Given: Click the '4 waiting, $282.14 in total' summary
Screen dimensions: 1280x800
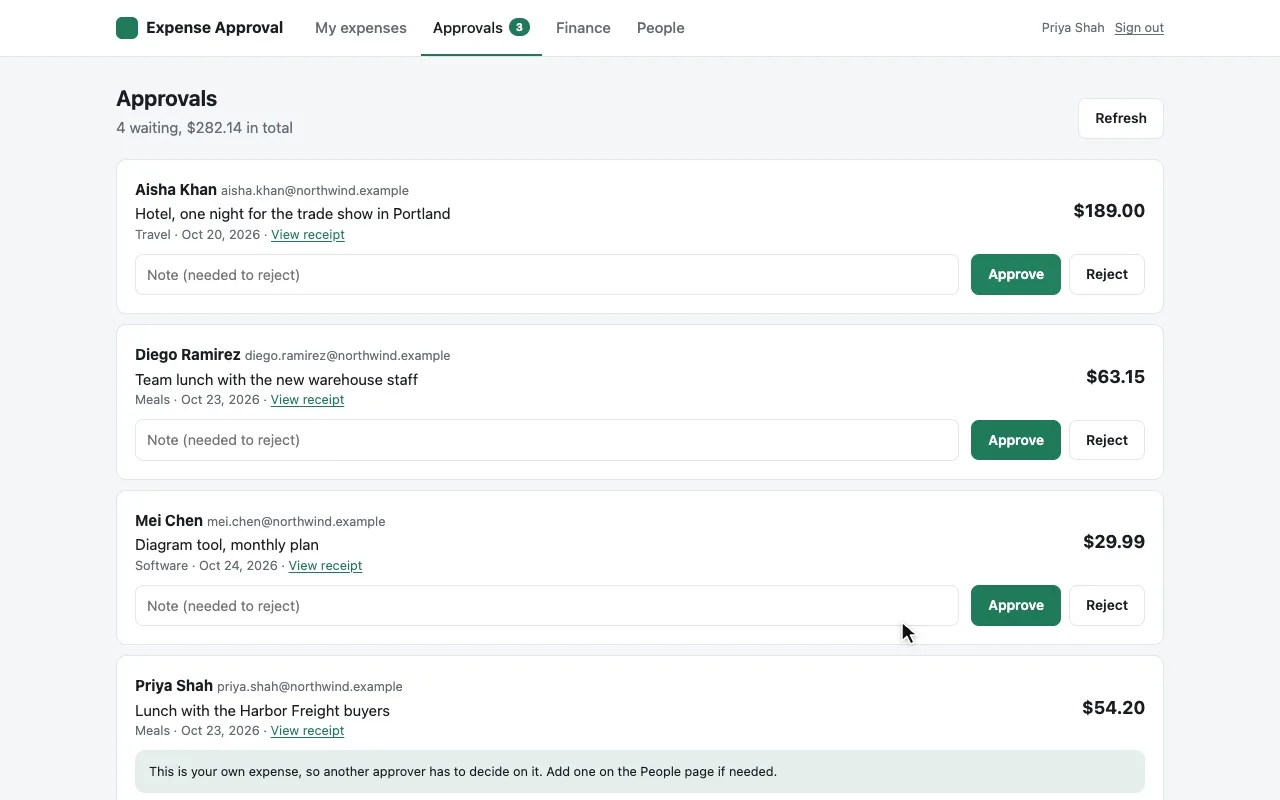Looking at the screenshot, I should click(204, 128).
